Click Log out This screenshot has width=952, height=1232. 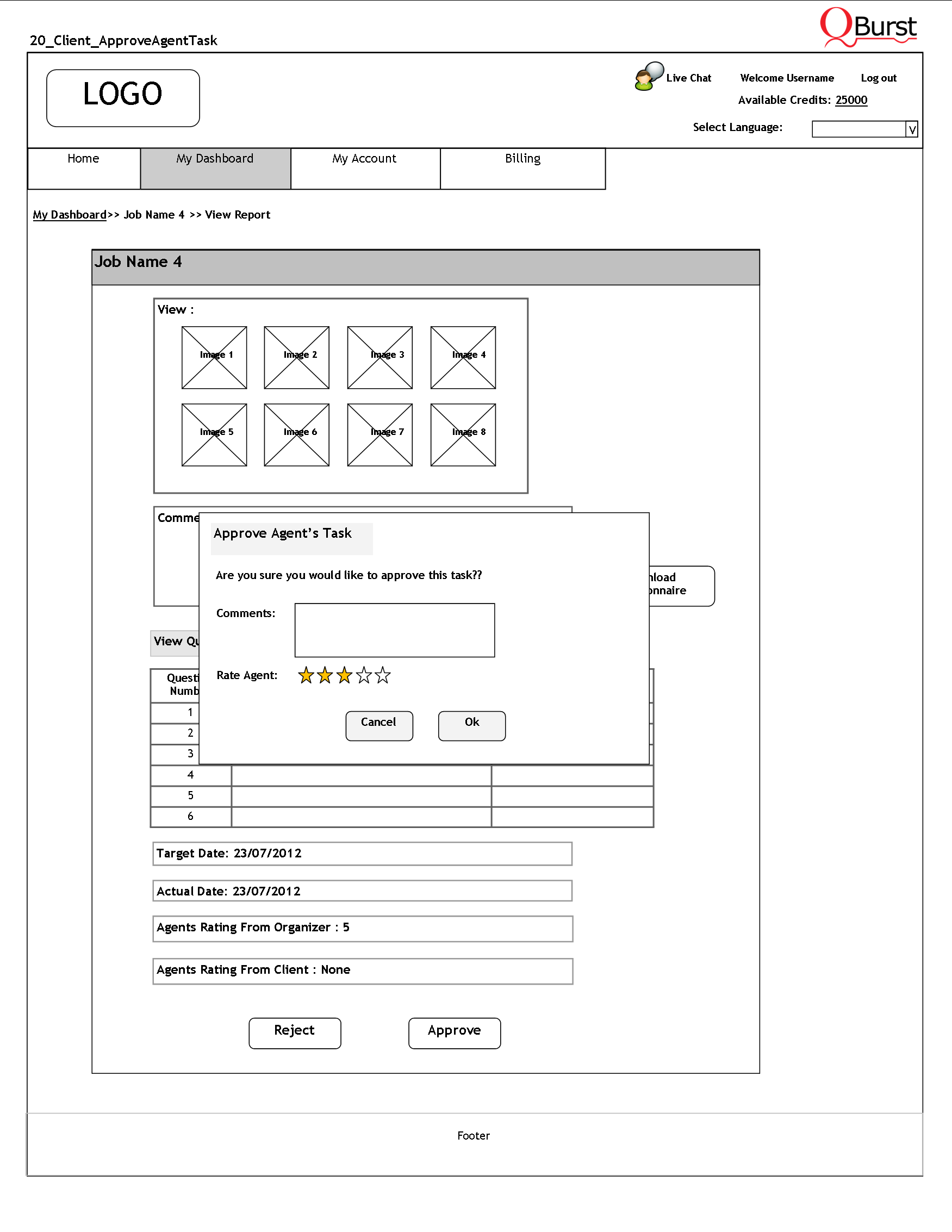878,78
